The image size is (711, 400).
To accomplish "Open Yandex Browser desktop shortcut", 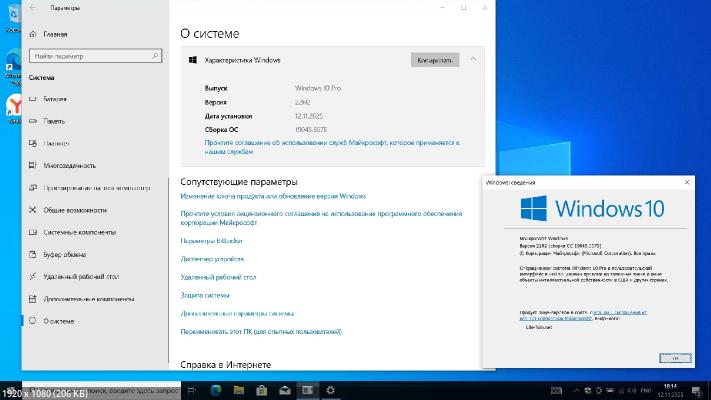I will [14, 104].
